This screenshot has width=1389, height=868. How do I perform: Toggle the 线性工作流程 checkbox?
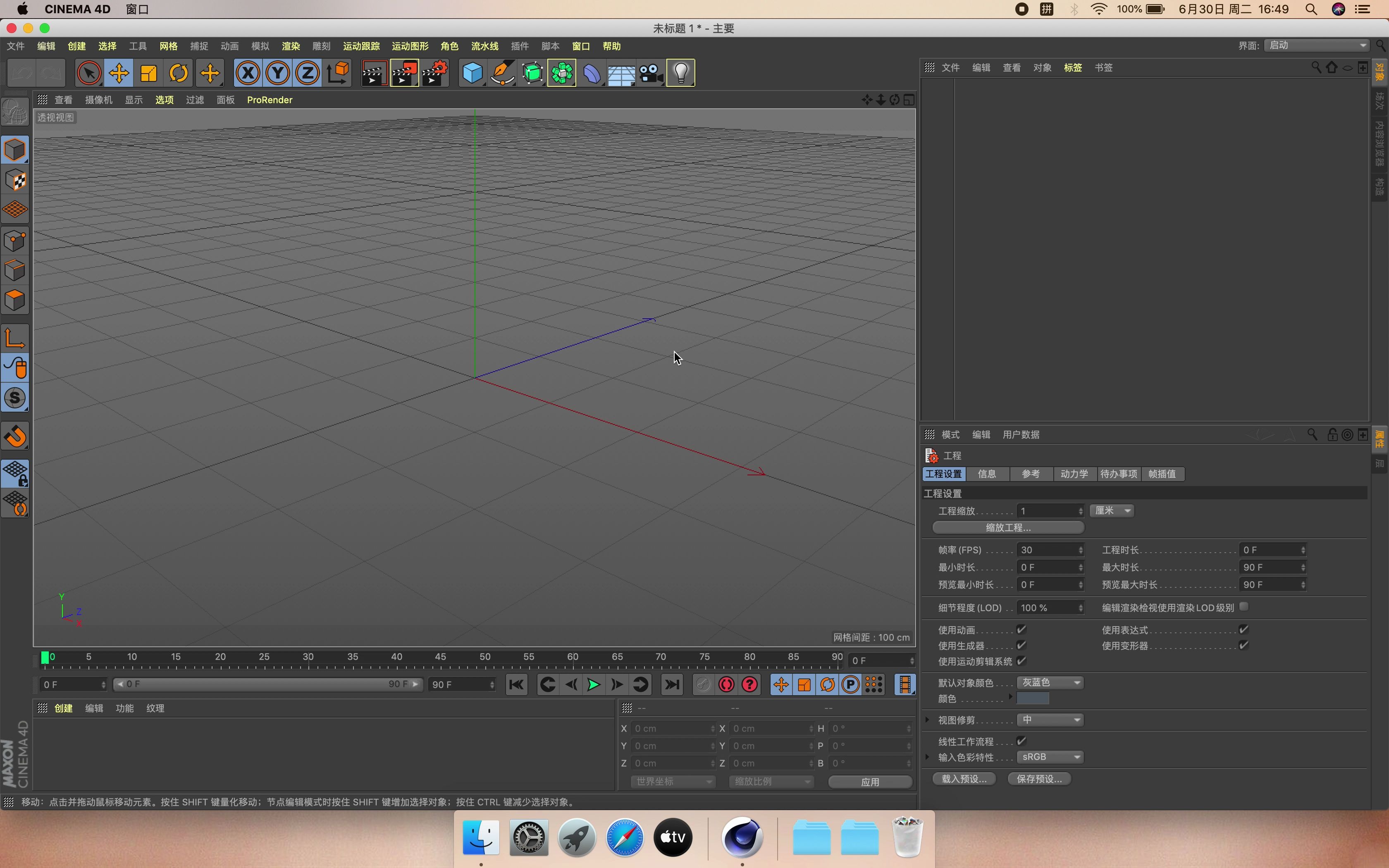(1021, 741)
